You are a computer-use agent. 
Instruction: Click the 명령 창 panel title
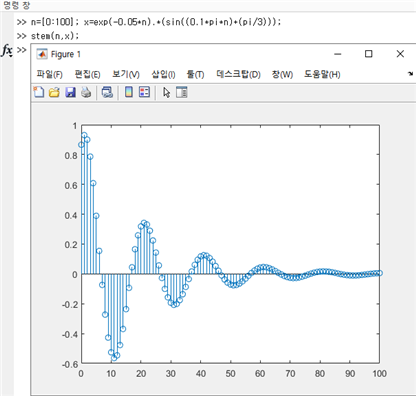[x=16, y=5]
